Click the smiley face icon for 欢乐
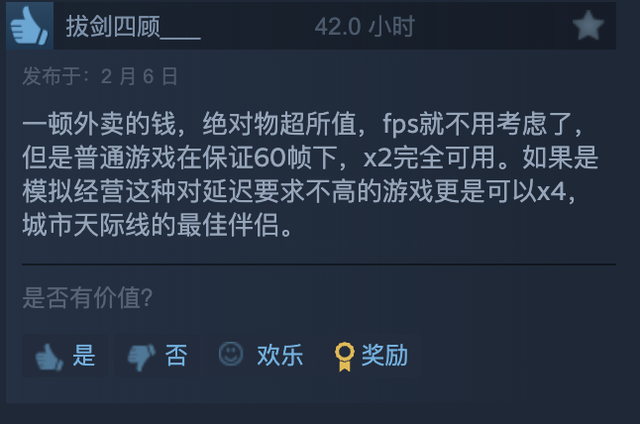This screenshot has height=424, width=640. point(231,354)
